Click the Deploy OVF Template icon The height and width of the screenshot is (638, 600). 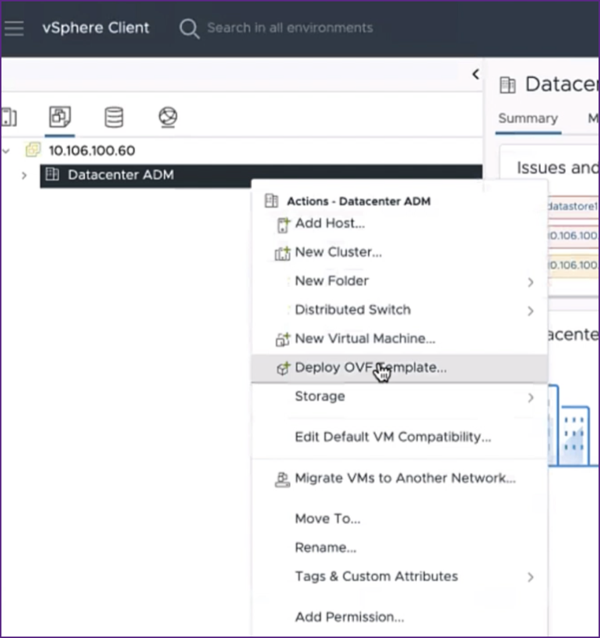(x=283, y=368)
